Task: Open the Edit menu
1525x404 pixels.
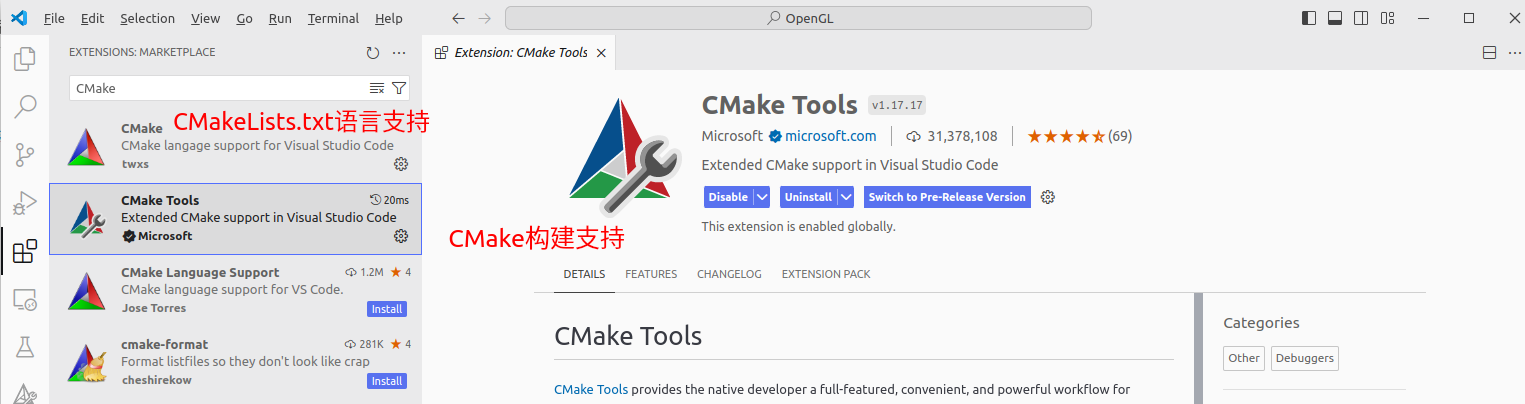Action: click(92, 18)
